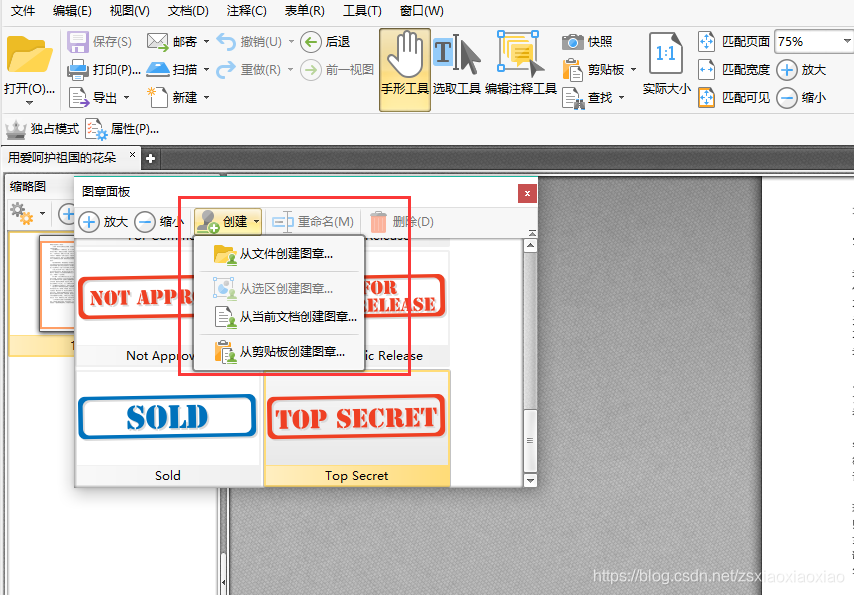Expand the Clipboard (剪贴板) dropdown arrow
Image resolution: width=854 pixels, height=595 pixels.
pyautogui.click(x=633, y=70)
